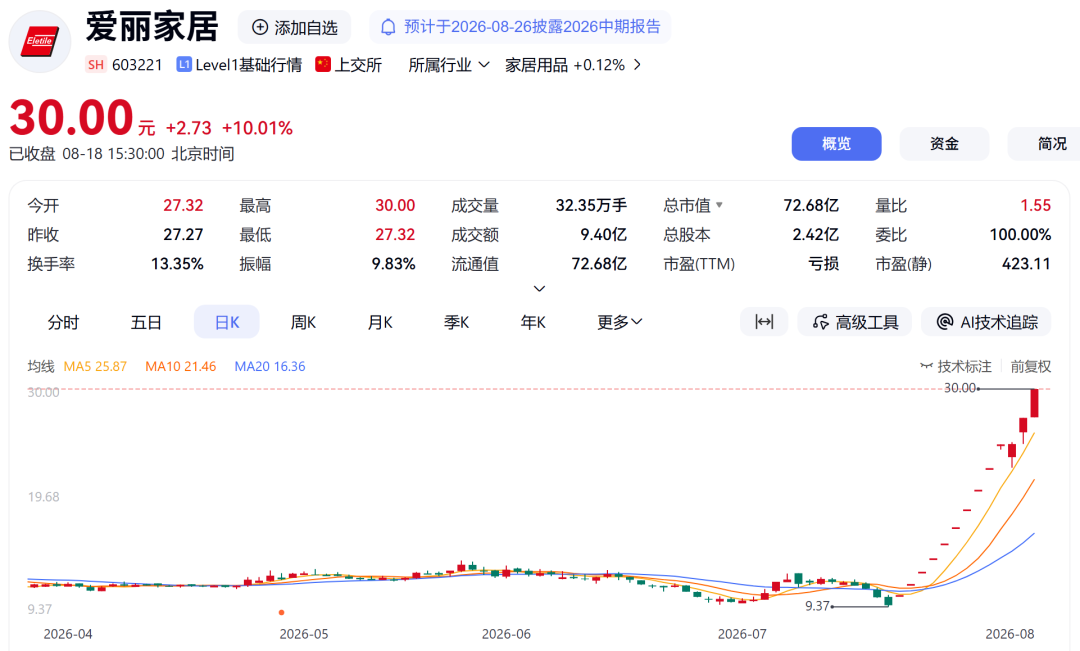Image resolution: width=1080 pixels, height=651 pixels.
Task: Click the 量比 1.55 value
Action: 1035,205
